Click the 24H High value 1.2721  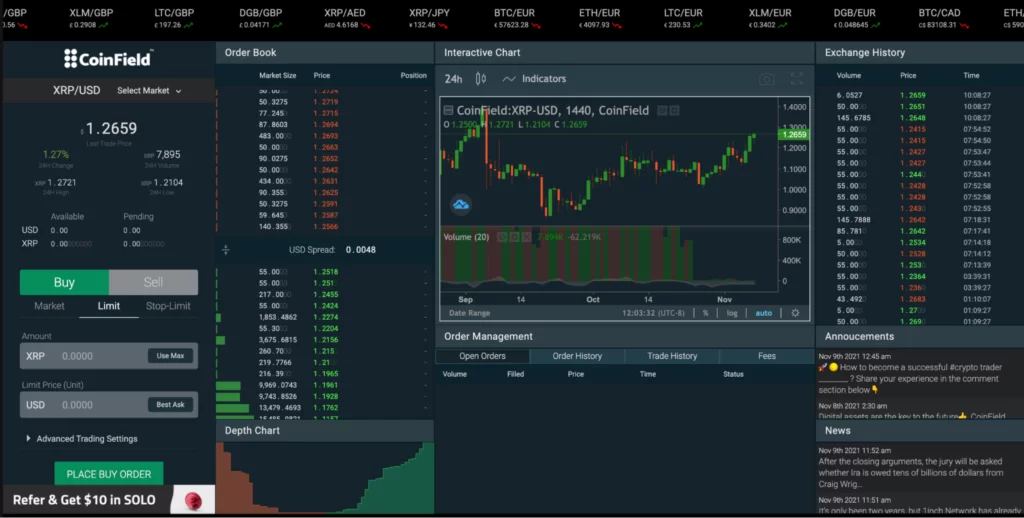(61, 183)
